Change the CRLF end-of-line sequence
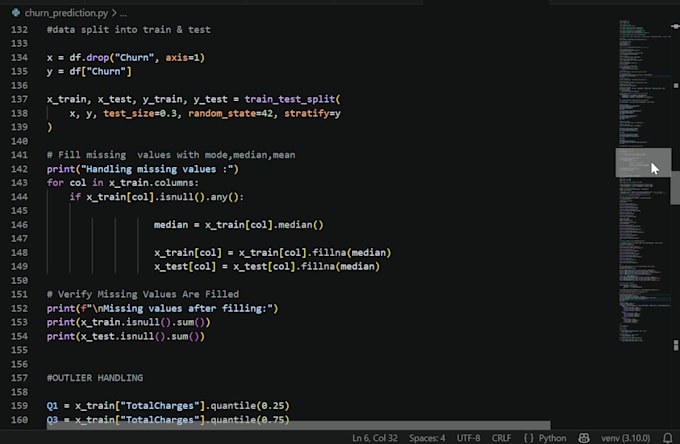 click(501, 438)
